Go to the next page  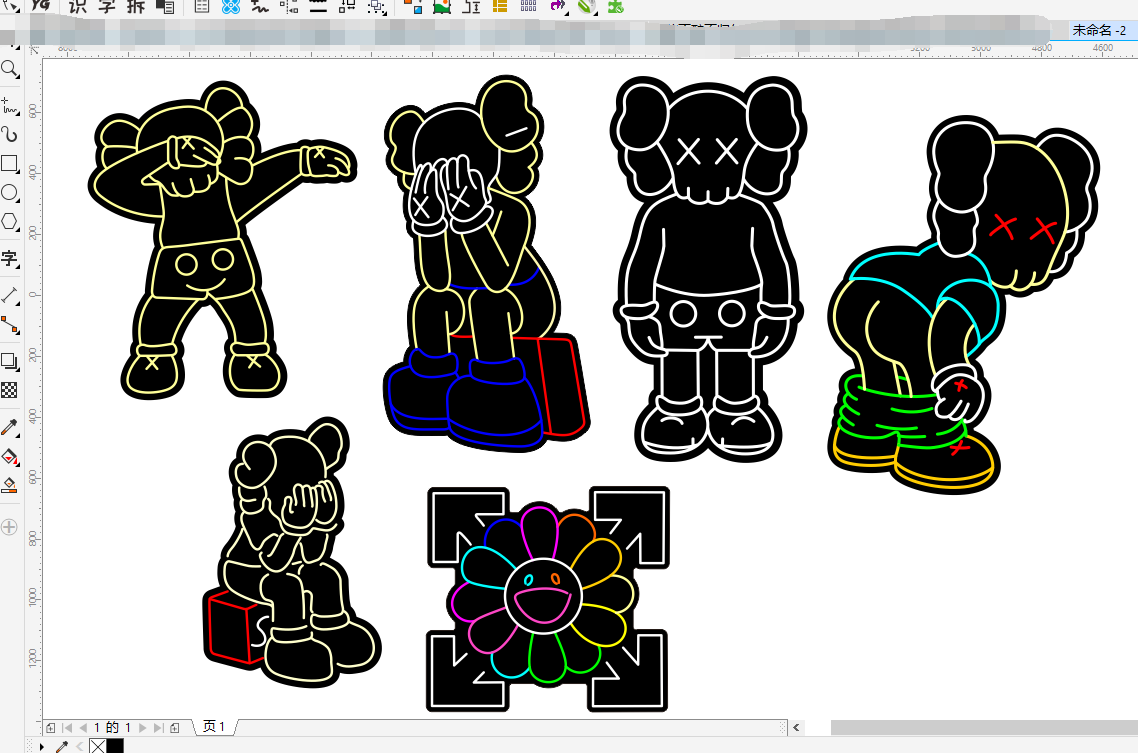tap(142, 728)
